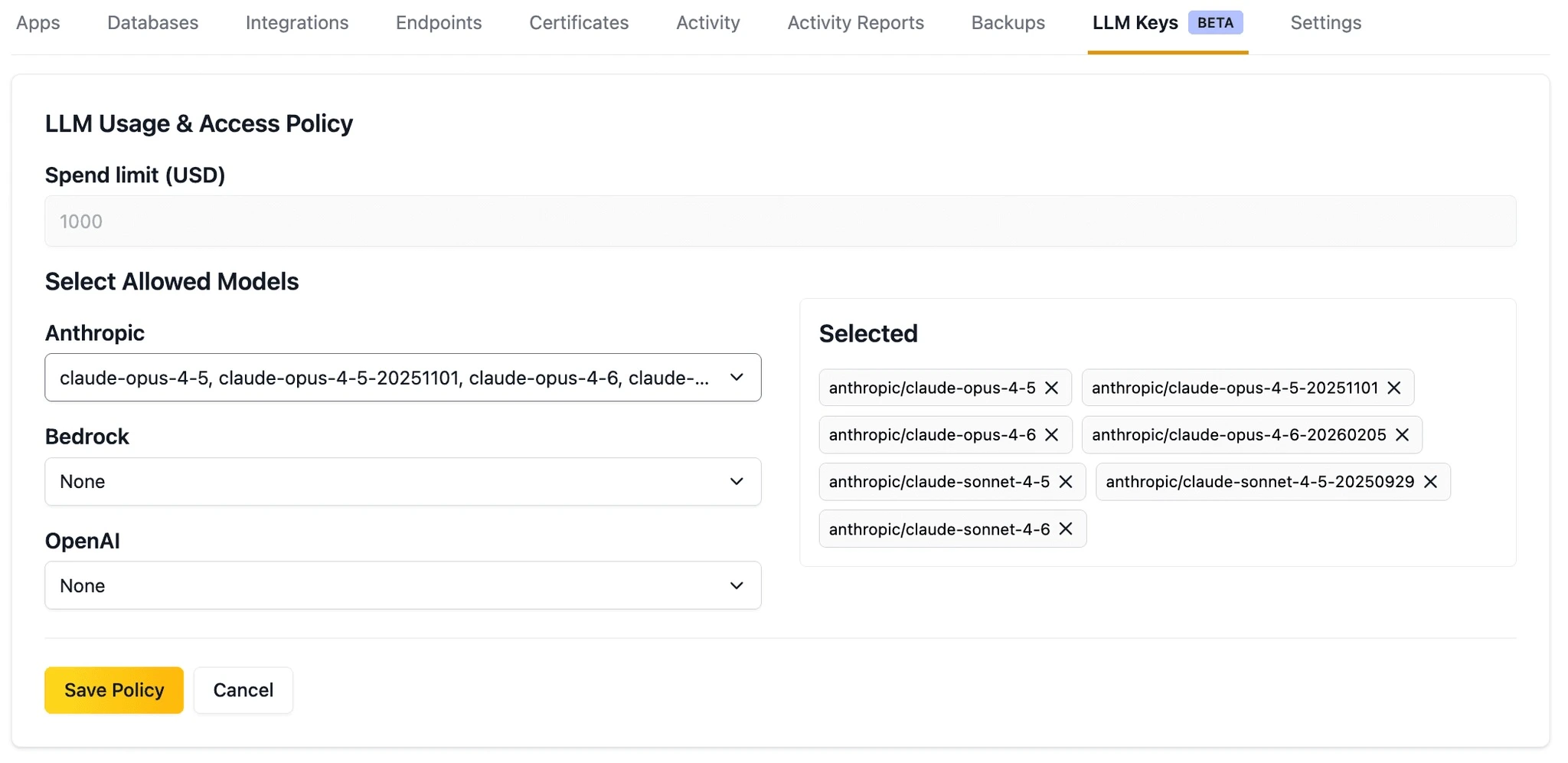The width and height of the screenshot is (1568, 763).
Task: Switch to the Apps tab
Action: coord(38,23)
